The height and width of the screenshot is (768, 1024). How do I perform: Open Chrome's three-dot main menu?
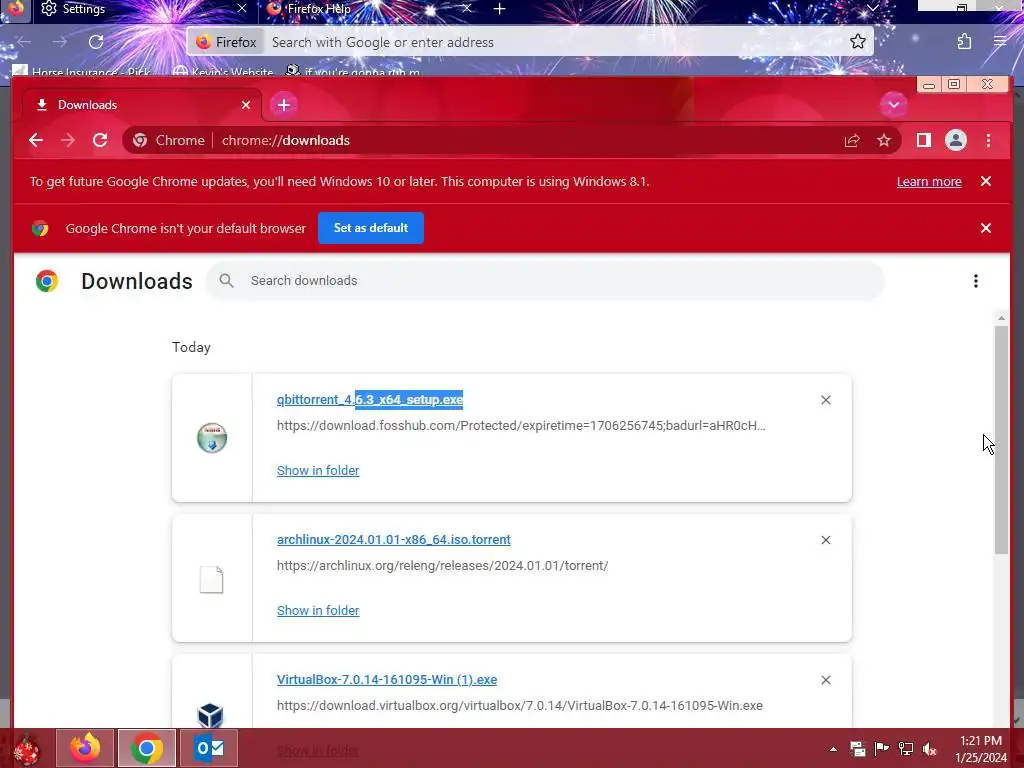click(988, 140)
